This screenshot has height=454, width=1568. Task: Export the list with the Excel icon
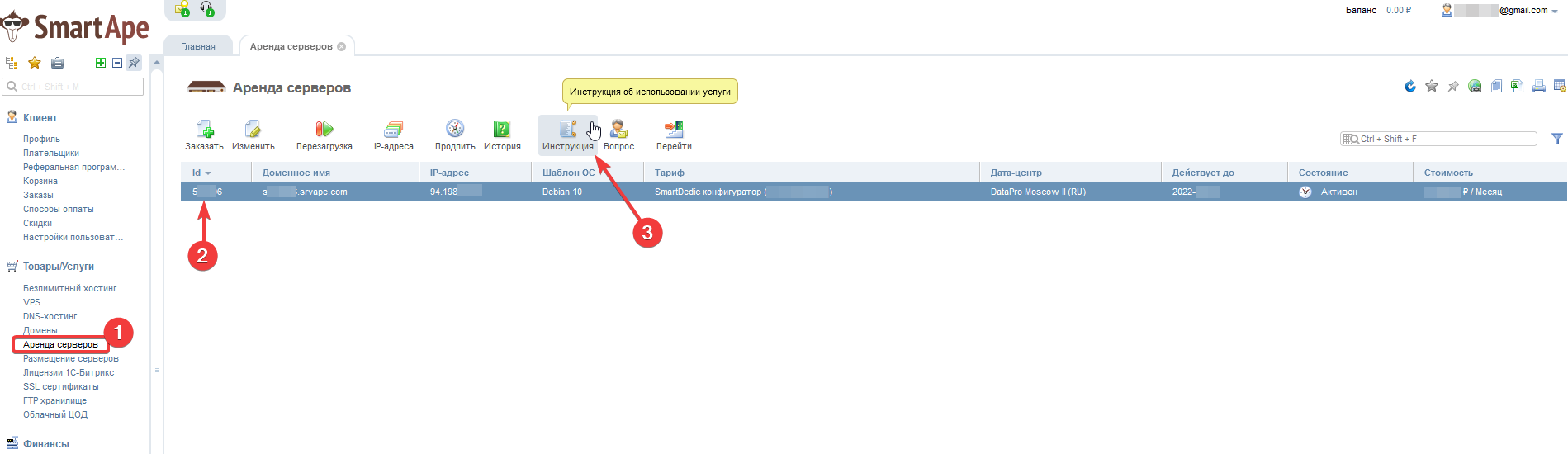click(x=1518, y=87)
